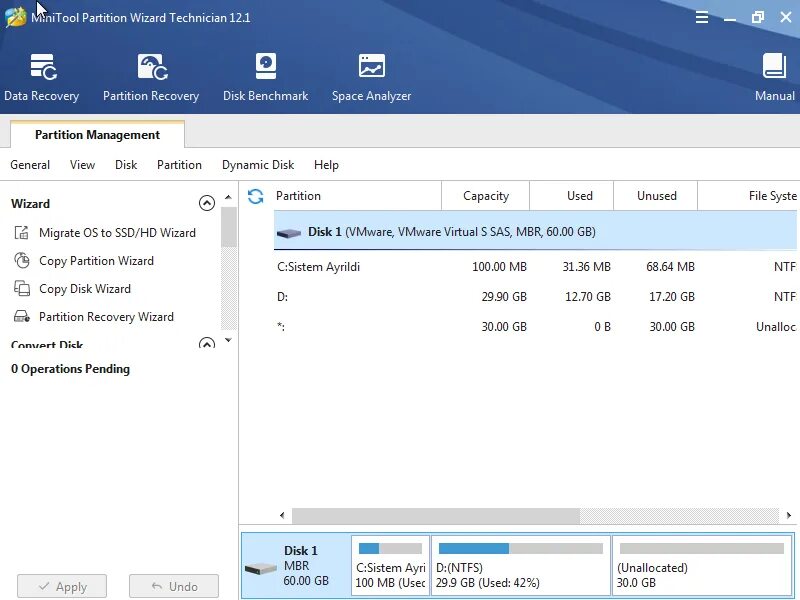Screen dimensions: 800x600
Task: Collapse the Convert Disk section
Action: pyautogui.click(x=207, y=343)
